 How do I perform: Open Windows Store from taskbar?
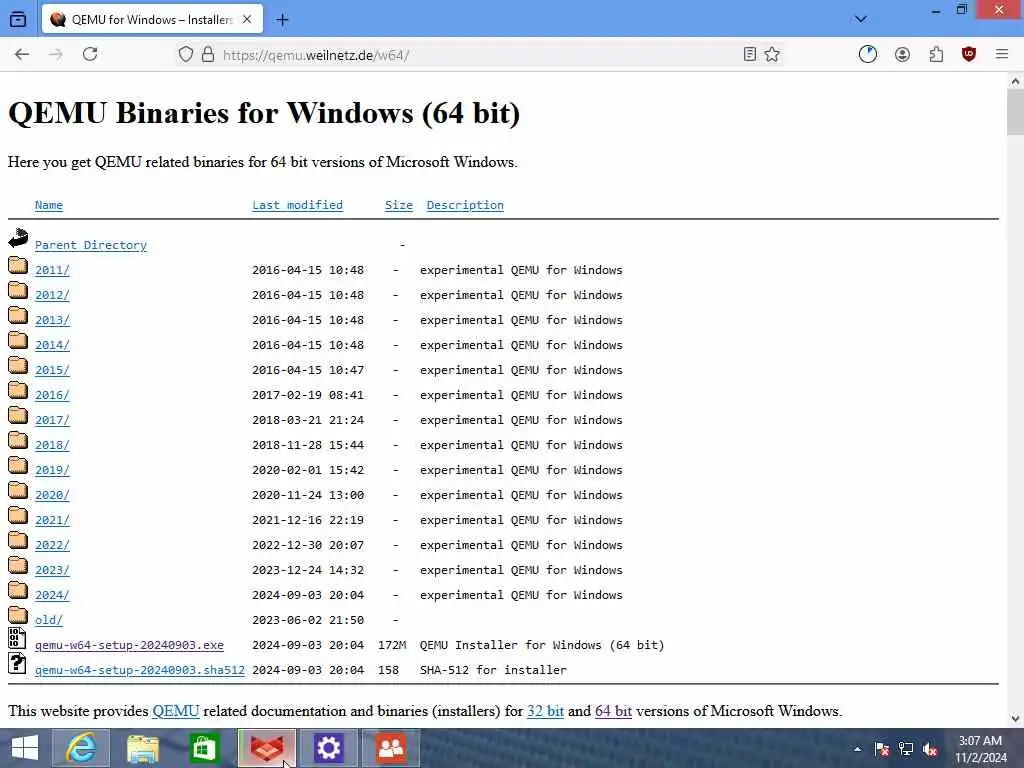[x=204, y=748]
